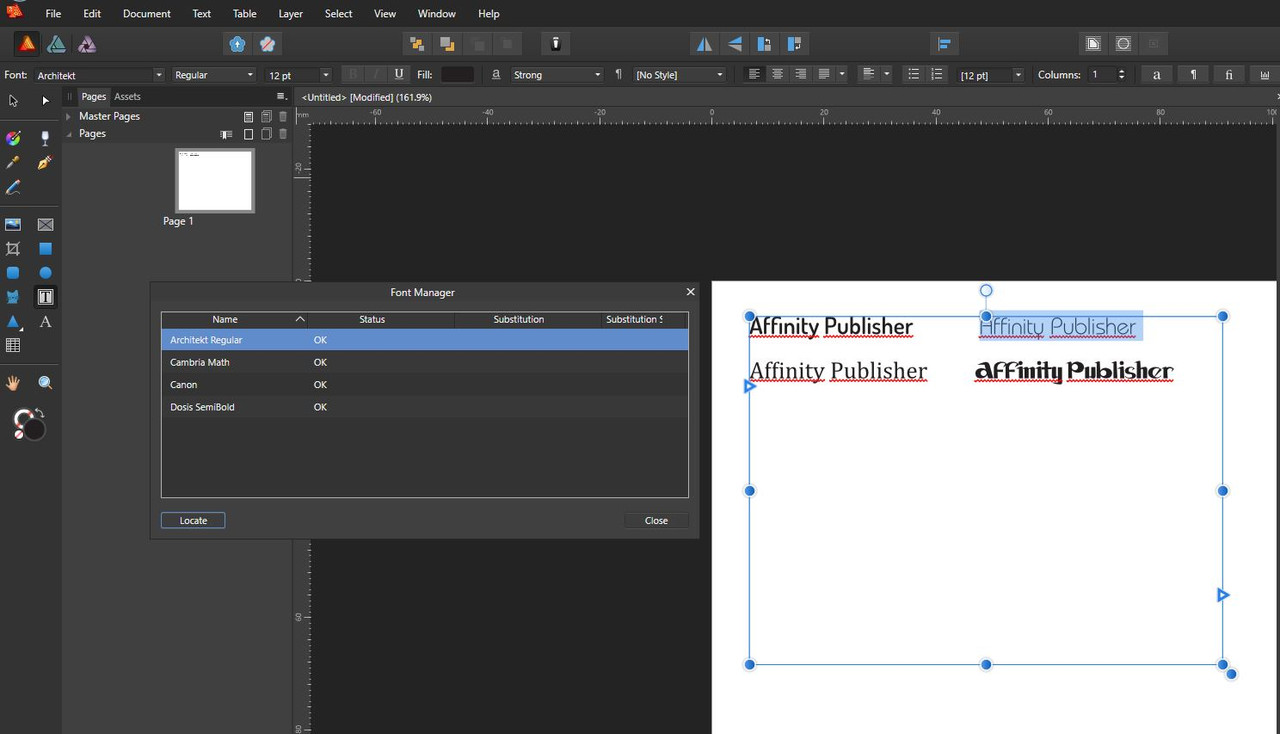This screenshot has height=734, width=1280.
Task: Select the View hand tool
Action: 13,383
